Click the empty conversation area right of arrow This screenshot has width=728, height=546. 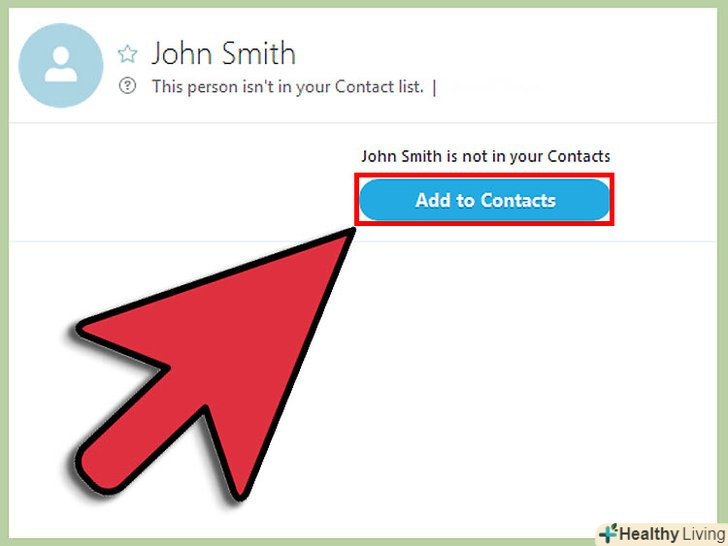534,381
